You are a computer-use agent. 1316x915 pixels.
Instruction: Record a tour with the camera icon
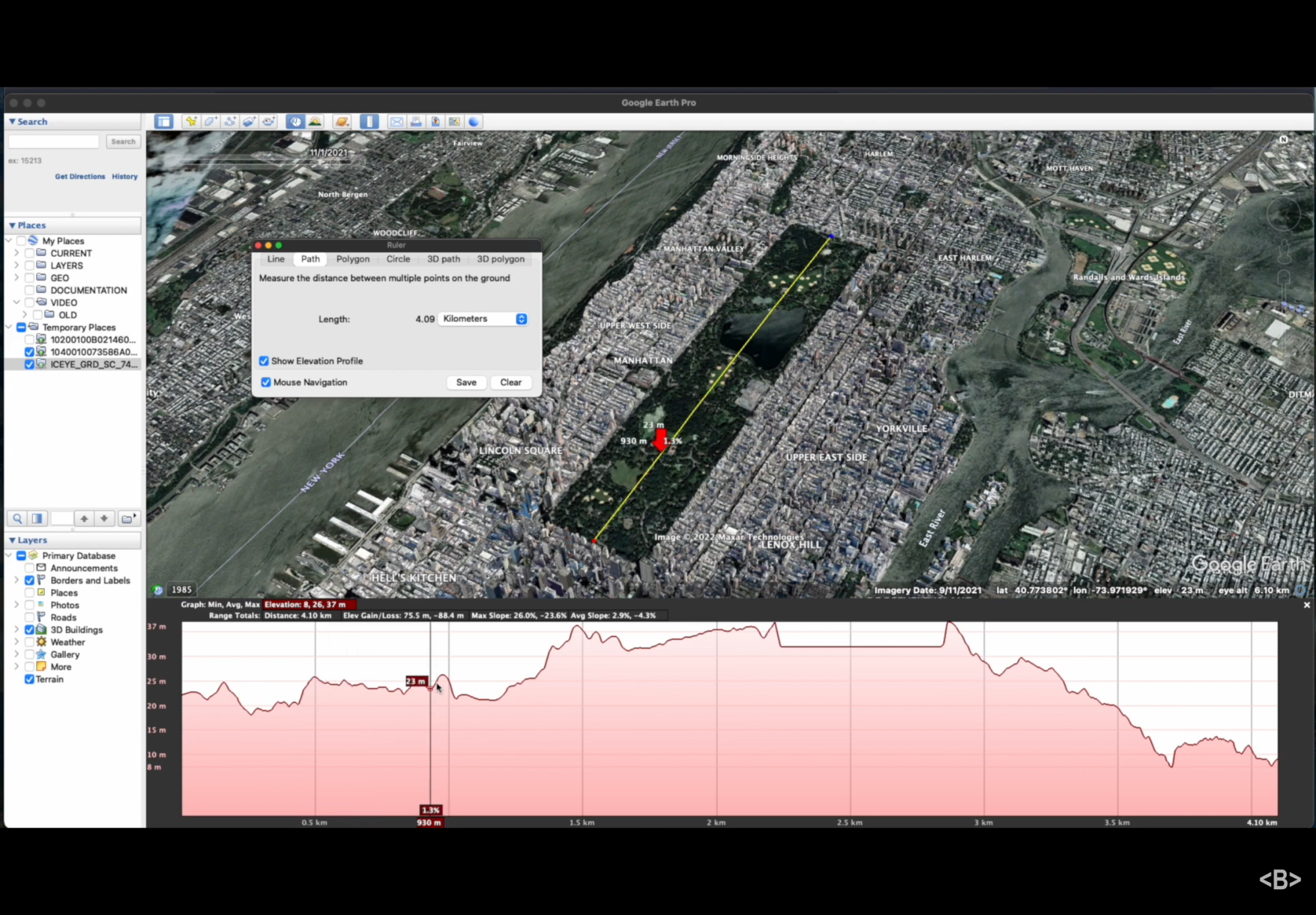pyautogui.click(x=268, y=122)
